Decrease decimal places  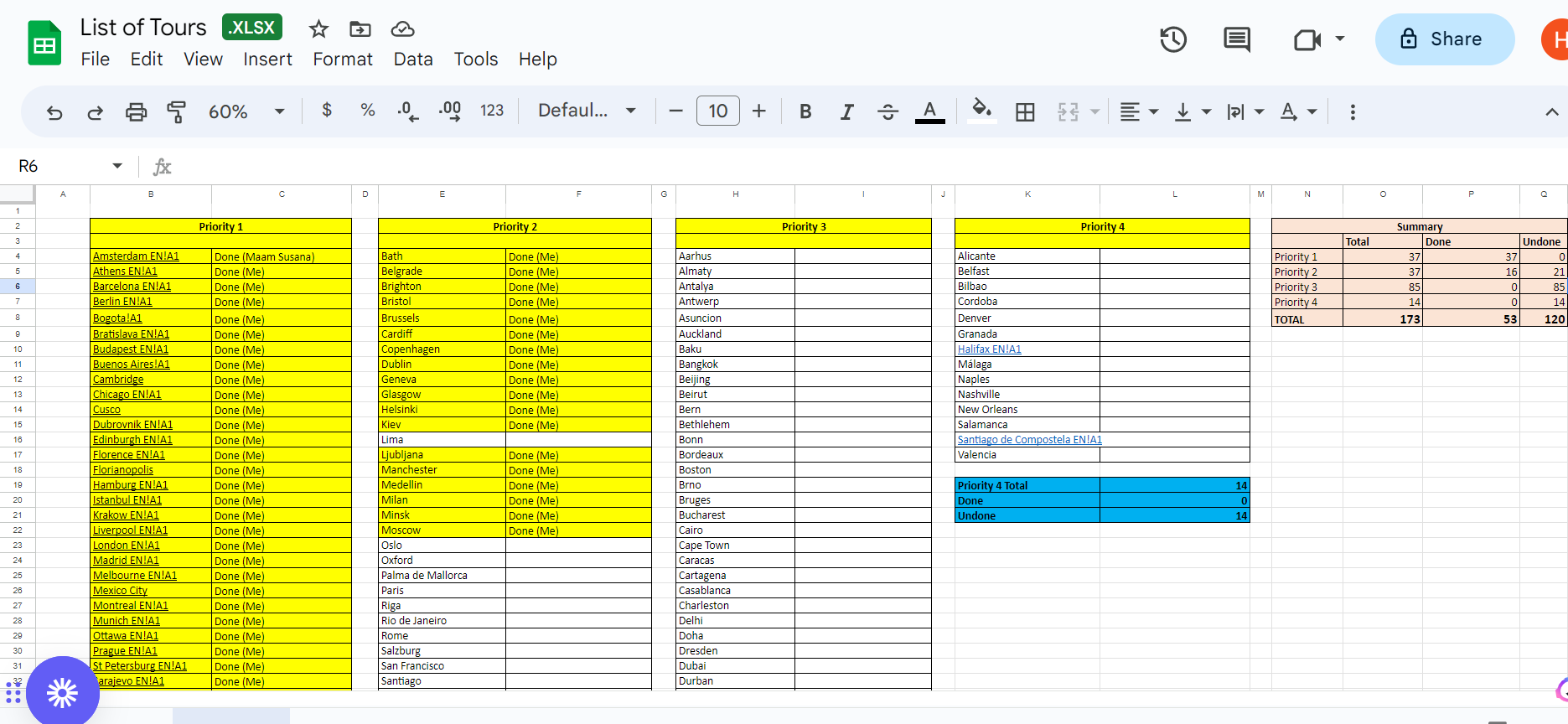(x=407, y=111)
